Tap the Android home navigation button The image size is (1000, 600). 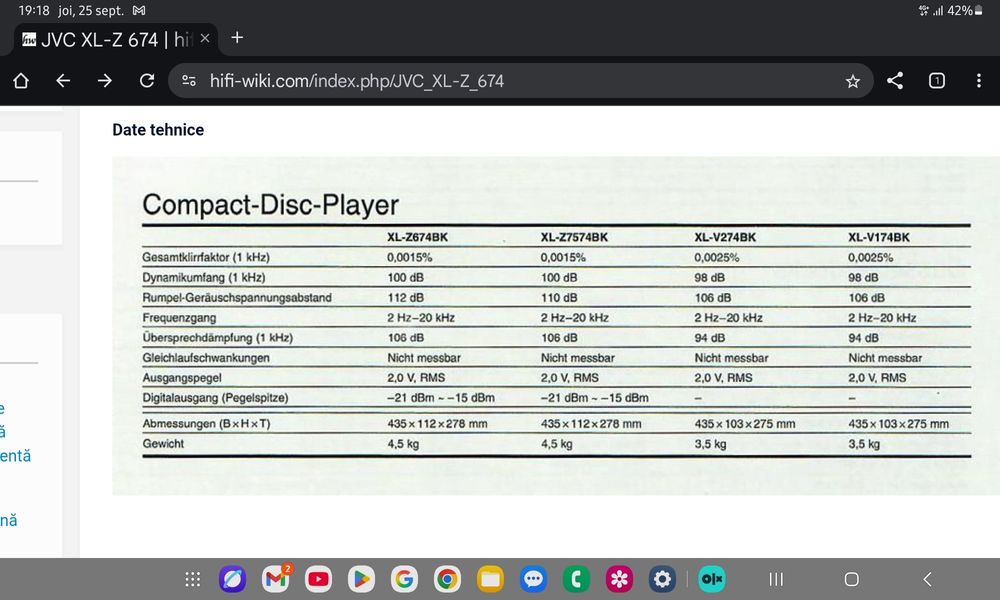click(x=851, y=579)
